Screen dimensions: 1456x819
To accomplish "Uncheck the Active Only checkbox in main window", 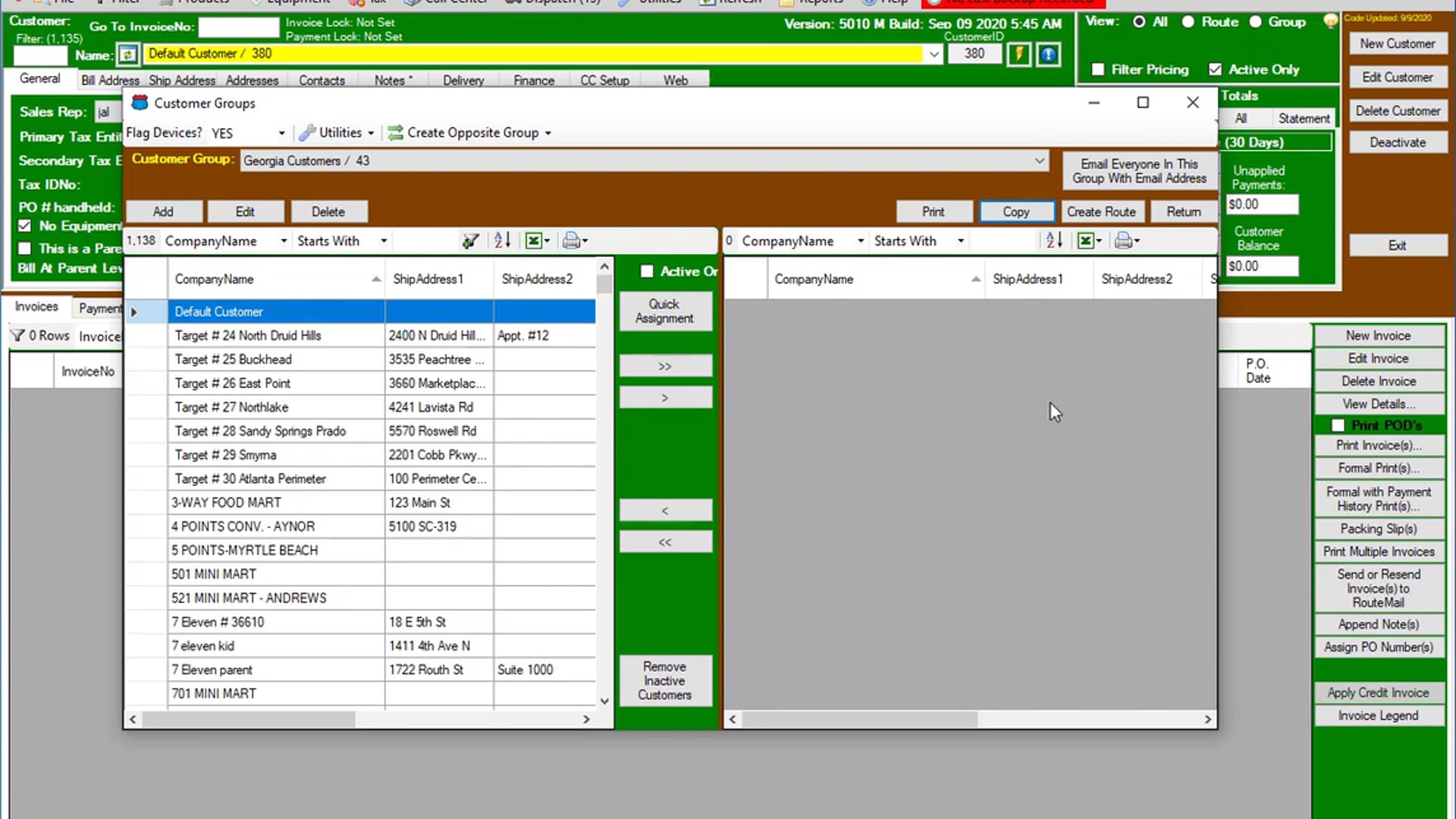I will click(1215, 69).
